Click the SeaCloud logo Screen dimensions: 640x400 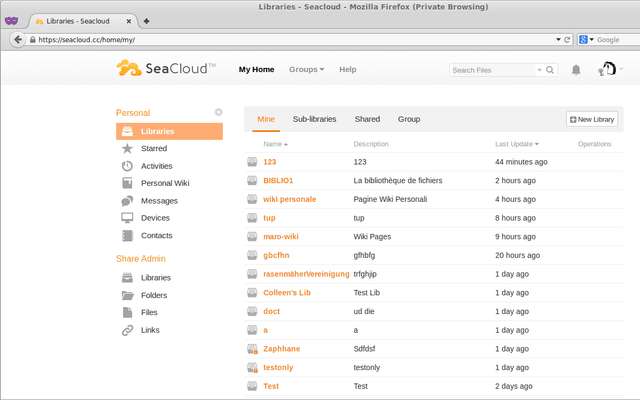point(166,68)
